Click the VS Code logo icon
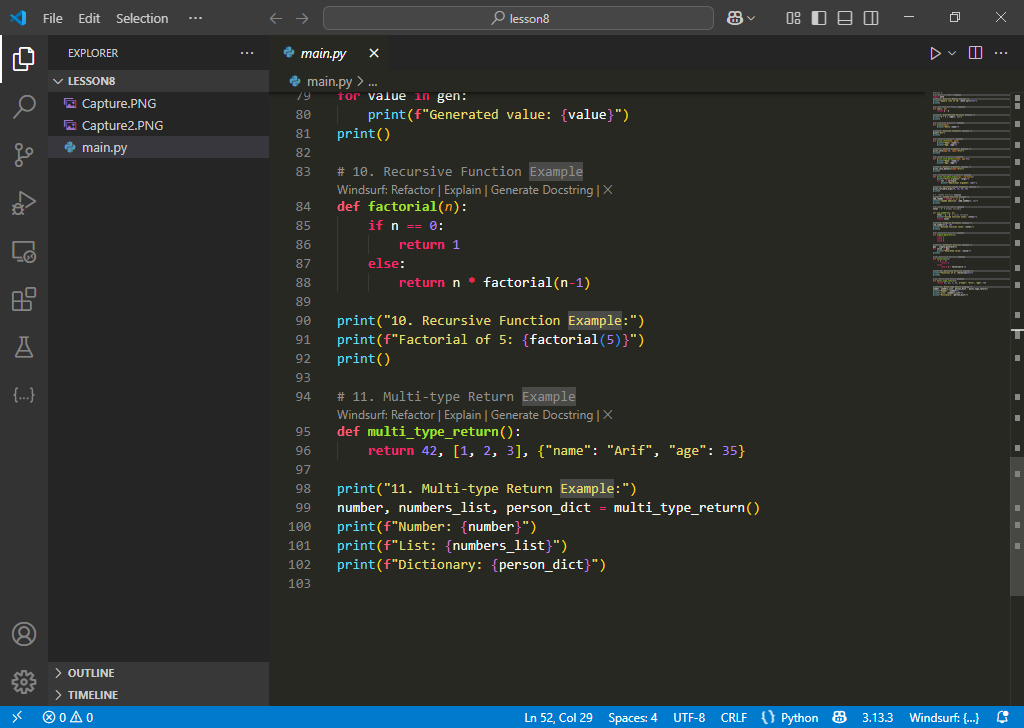The image size is (1024, 728). [x=18, y=18]
